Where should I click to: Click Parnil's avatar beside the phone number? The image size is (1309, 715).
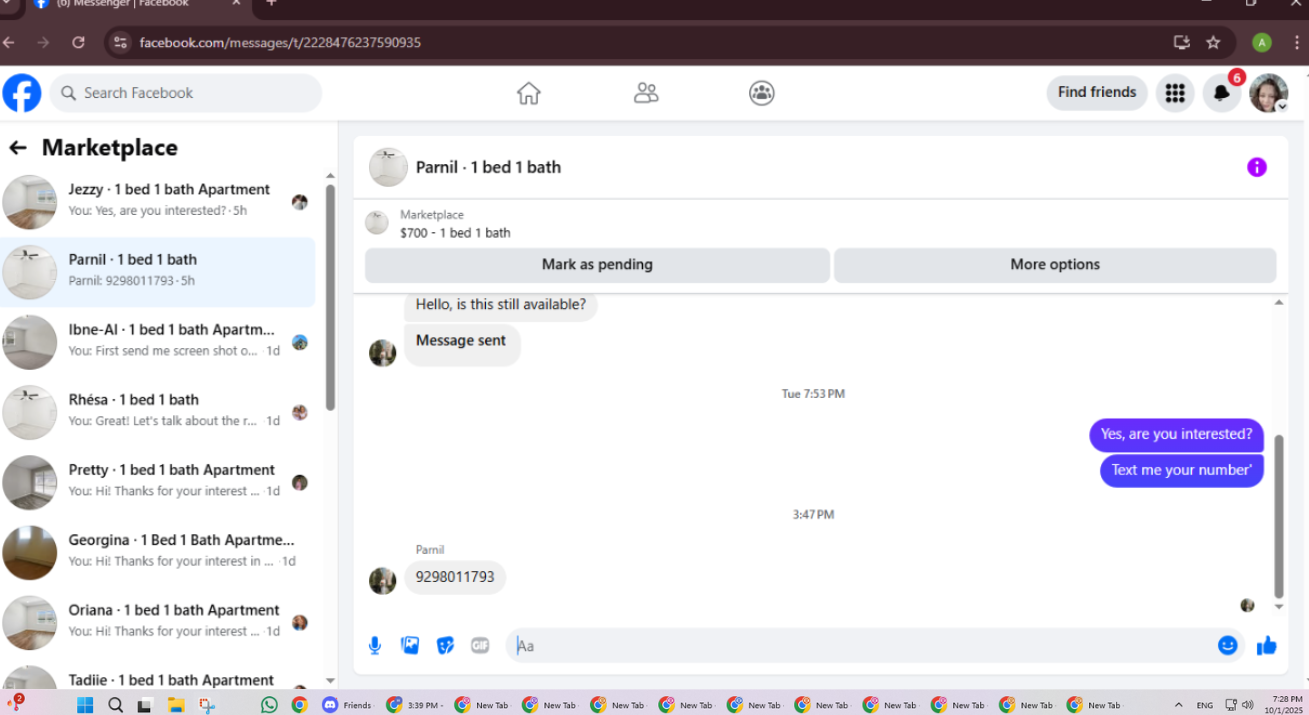pos(382,581)
